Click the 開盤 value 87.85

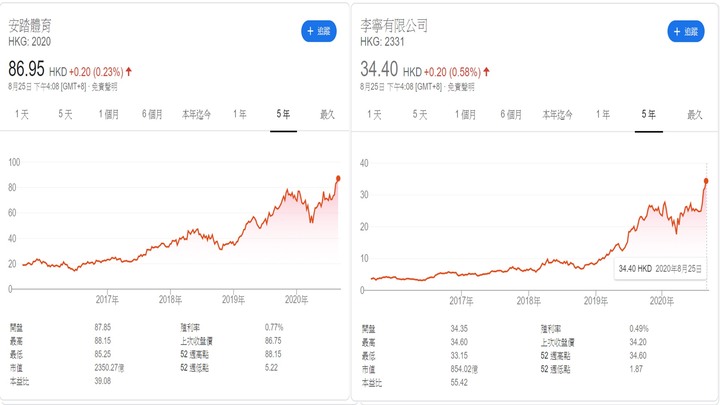[x=103, y=327]
